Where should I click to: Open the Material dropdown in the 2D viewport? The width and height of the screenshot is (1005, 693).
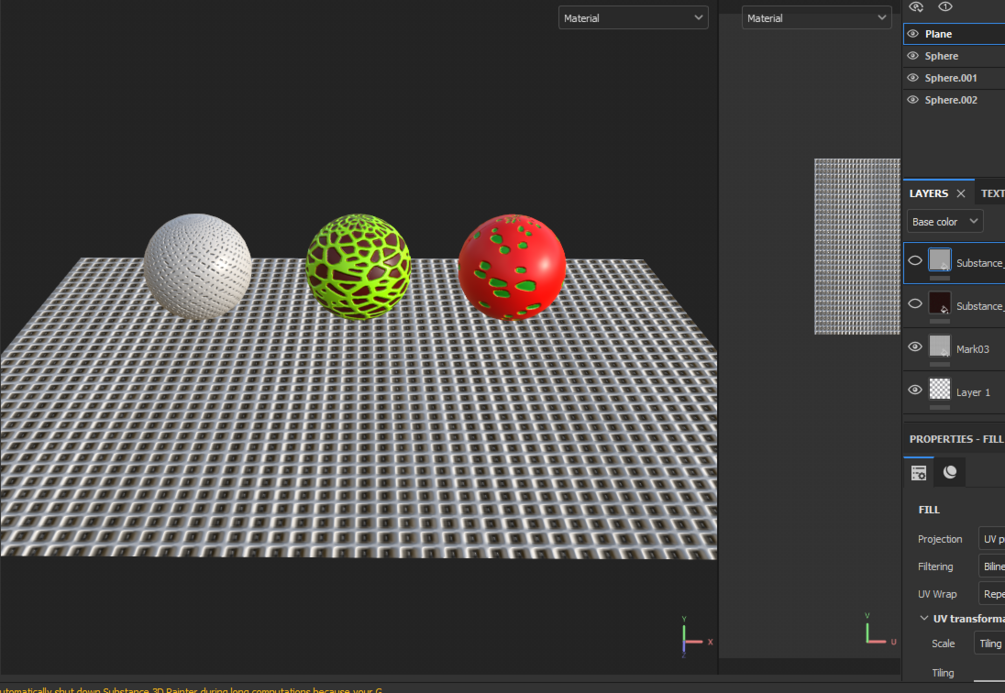[817, 18]
